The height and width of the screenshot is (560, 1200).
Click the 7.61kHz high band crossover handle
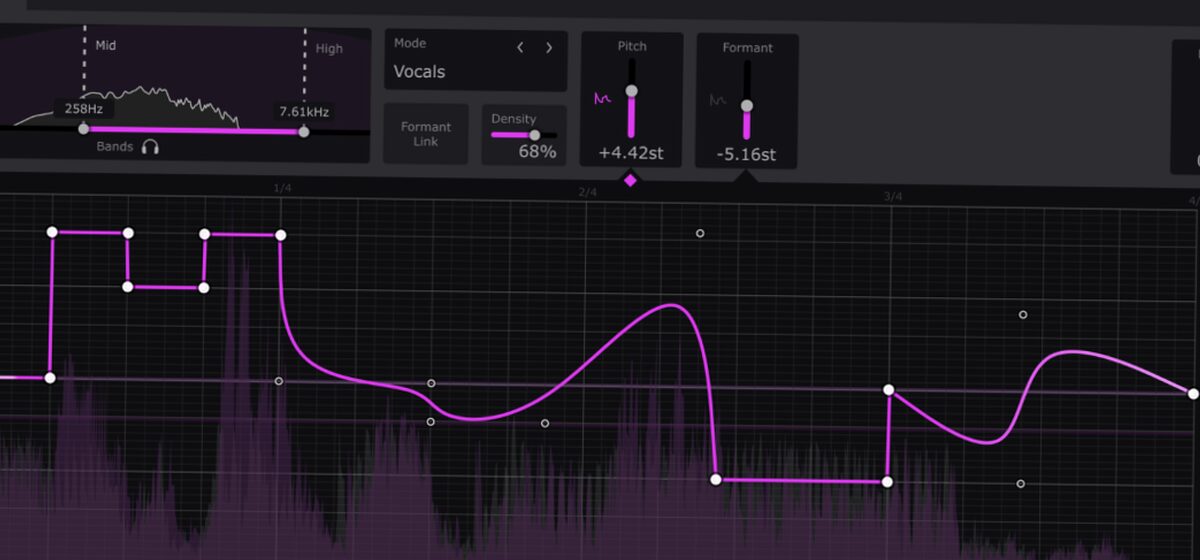(303, 131)
